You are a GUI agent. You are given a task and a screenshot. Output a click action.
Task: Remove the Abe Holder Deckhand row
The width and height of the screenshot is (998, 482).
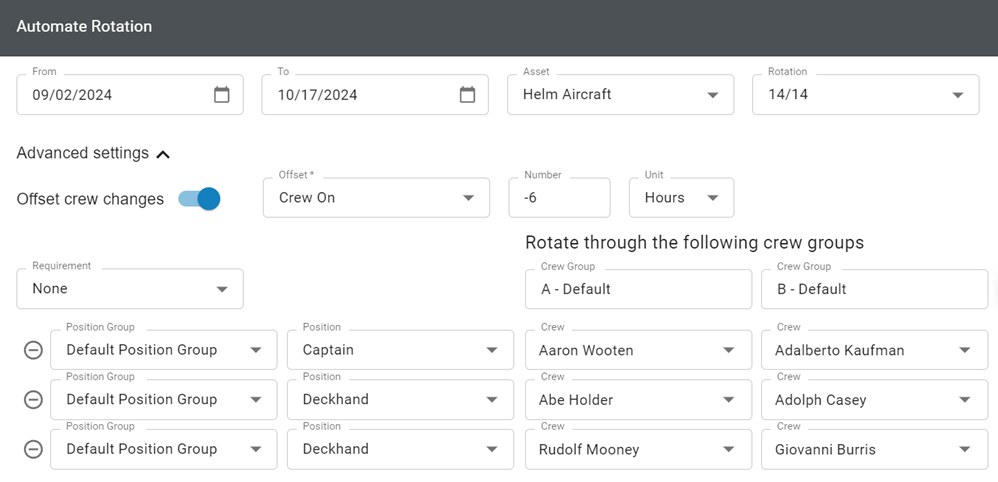tap(33, 400)
